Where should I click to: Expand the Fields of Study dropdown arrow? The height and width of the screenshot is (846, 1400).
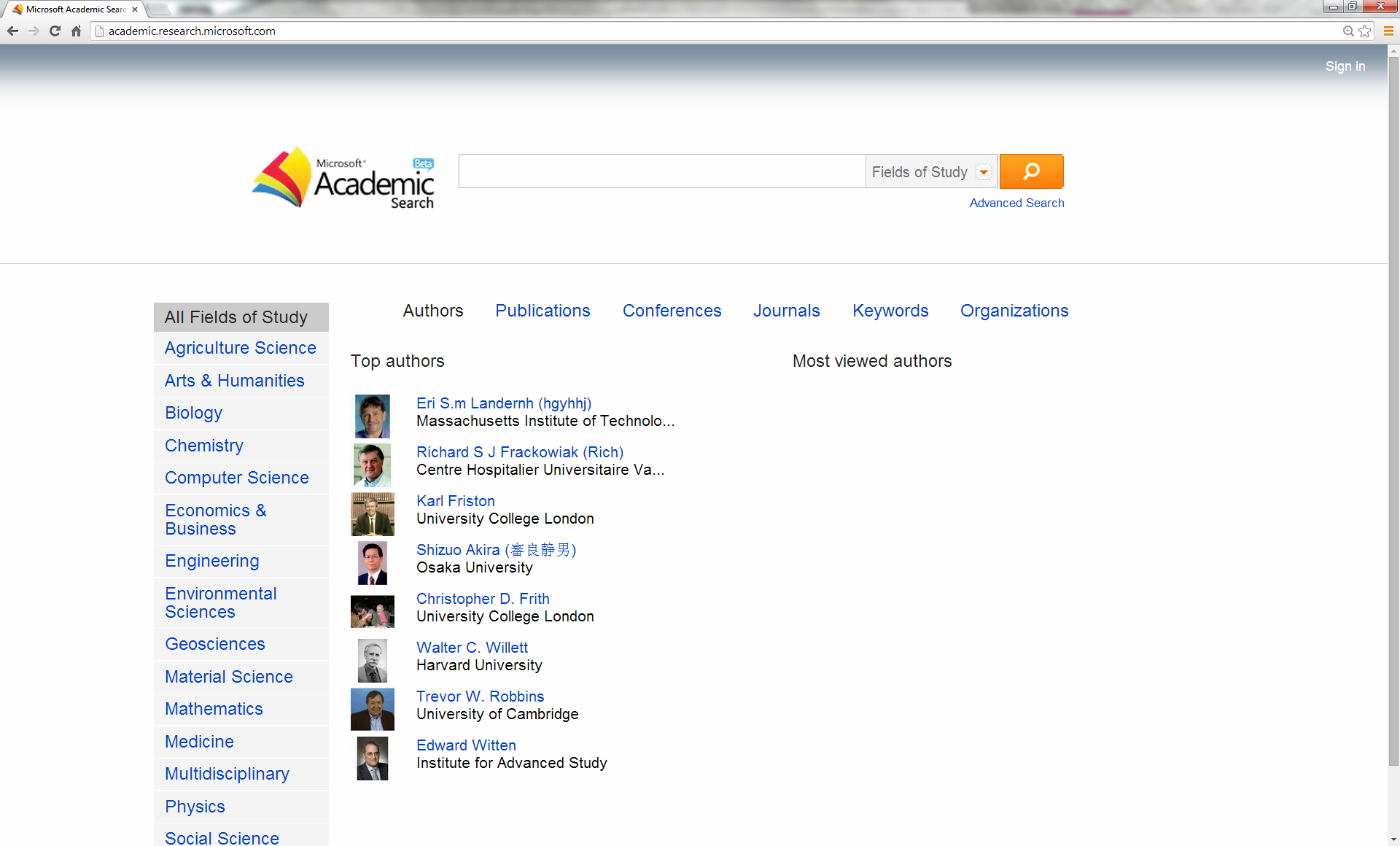pos(984,172)
